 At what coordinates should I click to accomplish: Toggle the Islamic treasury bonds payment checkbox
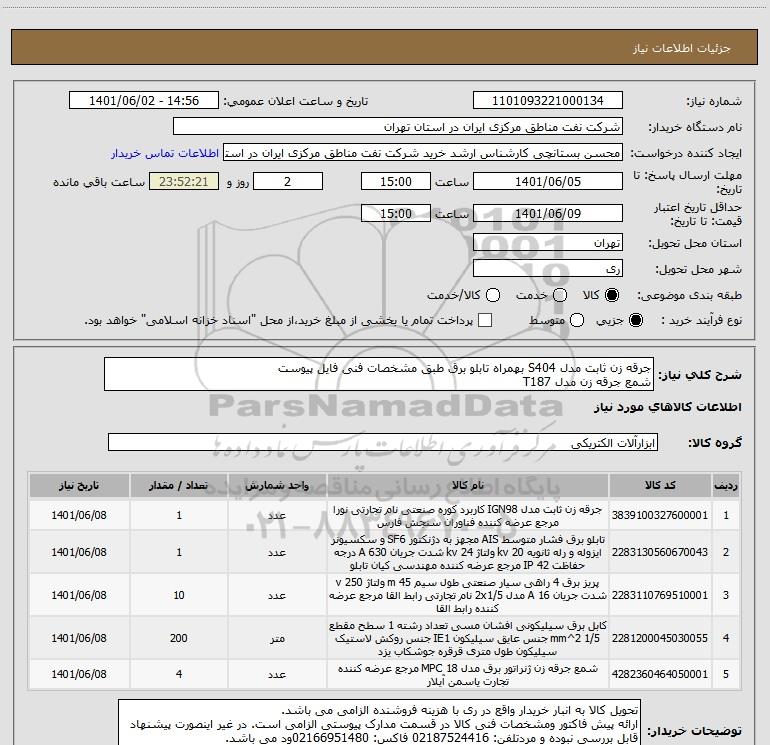(485, 320)
